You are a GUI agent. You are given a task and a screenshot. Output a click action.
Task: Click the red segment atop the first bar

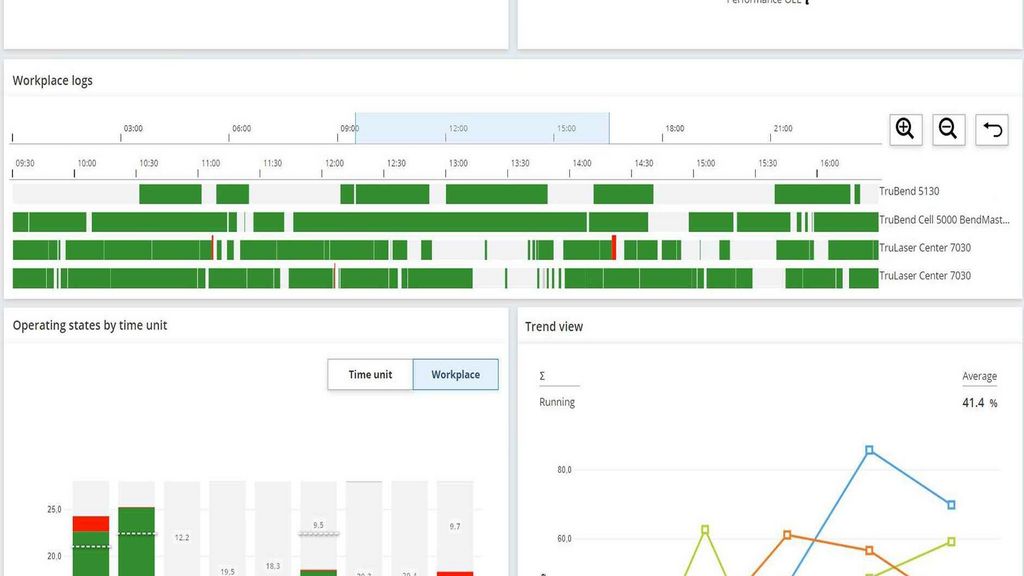[91, 524]
